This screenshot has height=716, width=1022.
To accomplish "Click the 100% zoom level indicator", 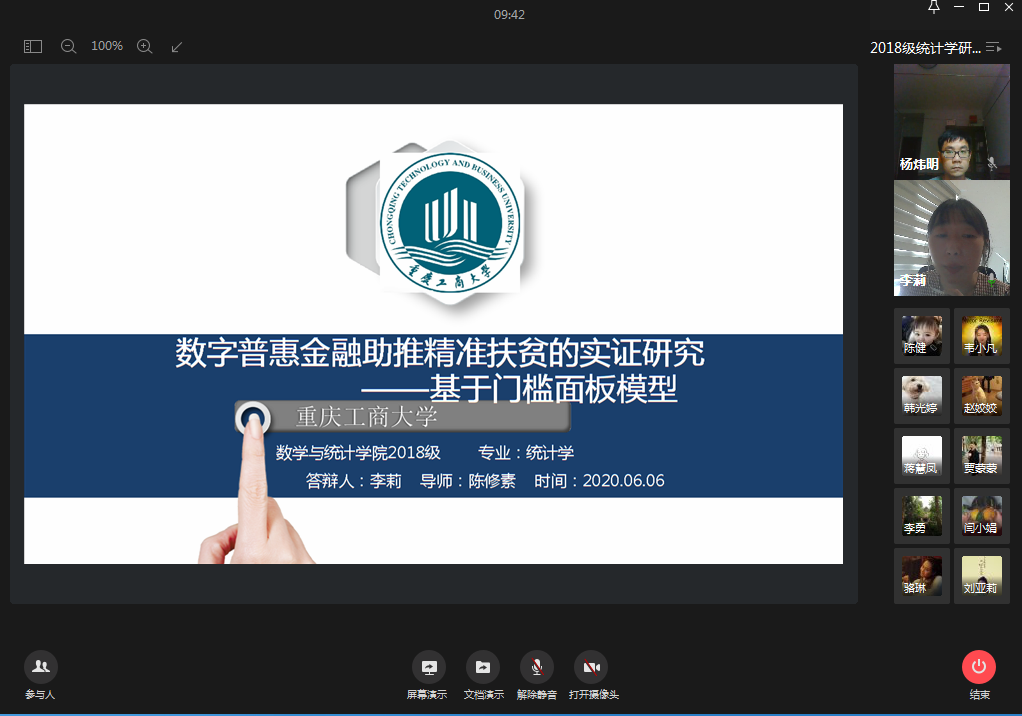I will pos(107,46).
